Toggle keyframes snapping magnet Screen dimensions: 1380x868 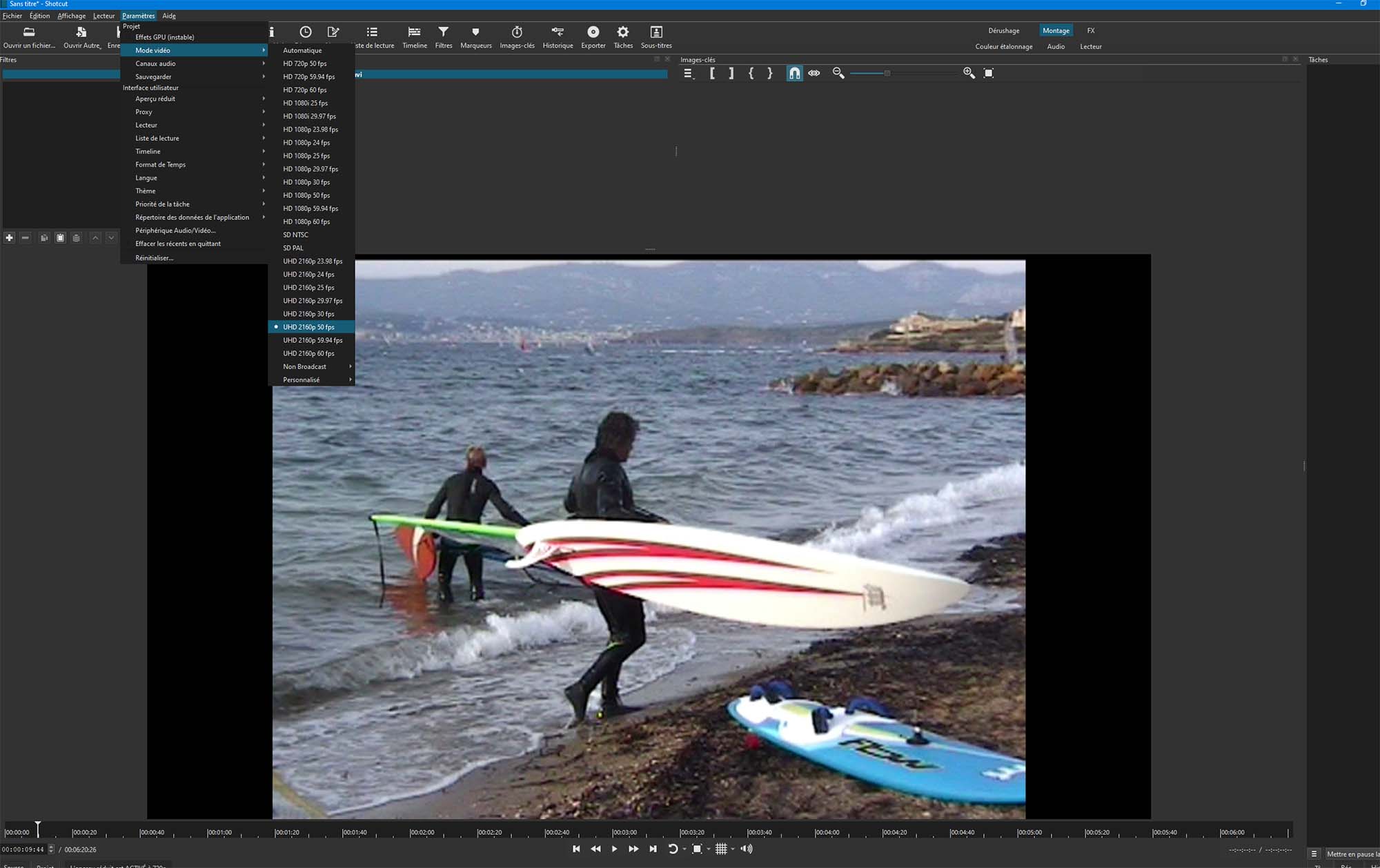click(794, 73)
